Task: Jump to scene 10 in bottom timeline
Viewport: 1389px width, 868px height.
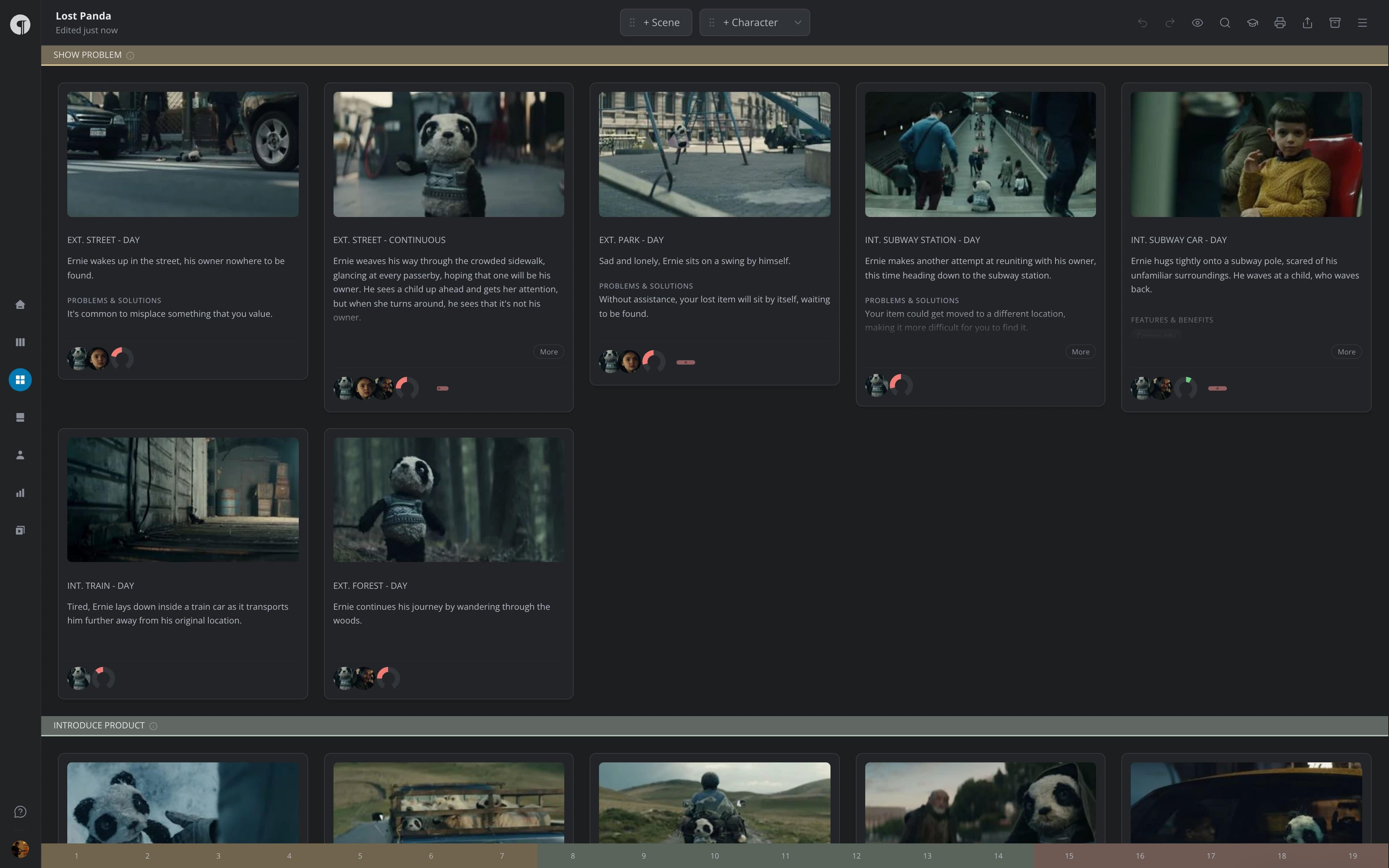Action: point(715,856)
